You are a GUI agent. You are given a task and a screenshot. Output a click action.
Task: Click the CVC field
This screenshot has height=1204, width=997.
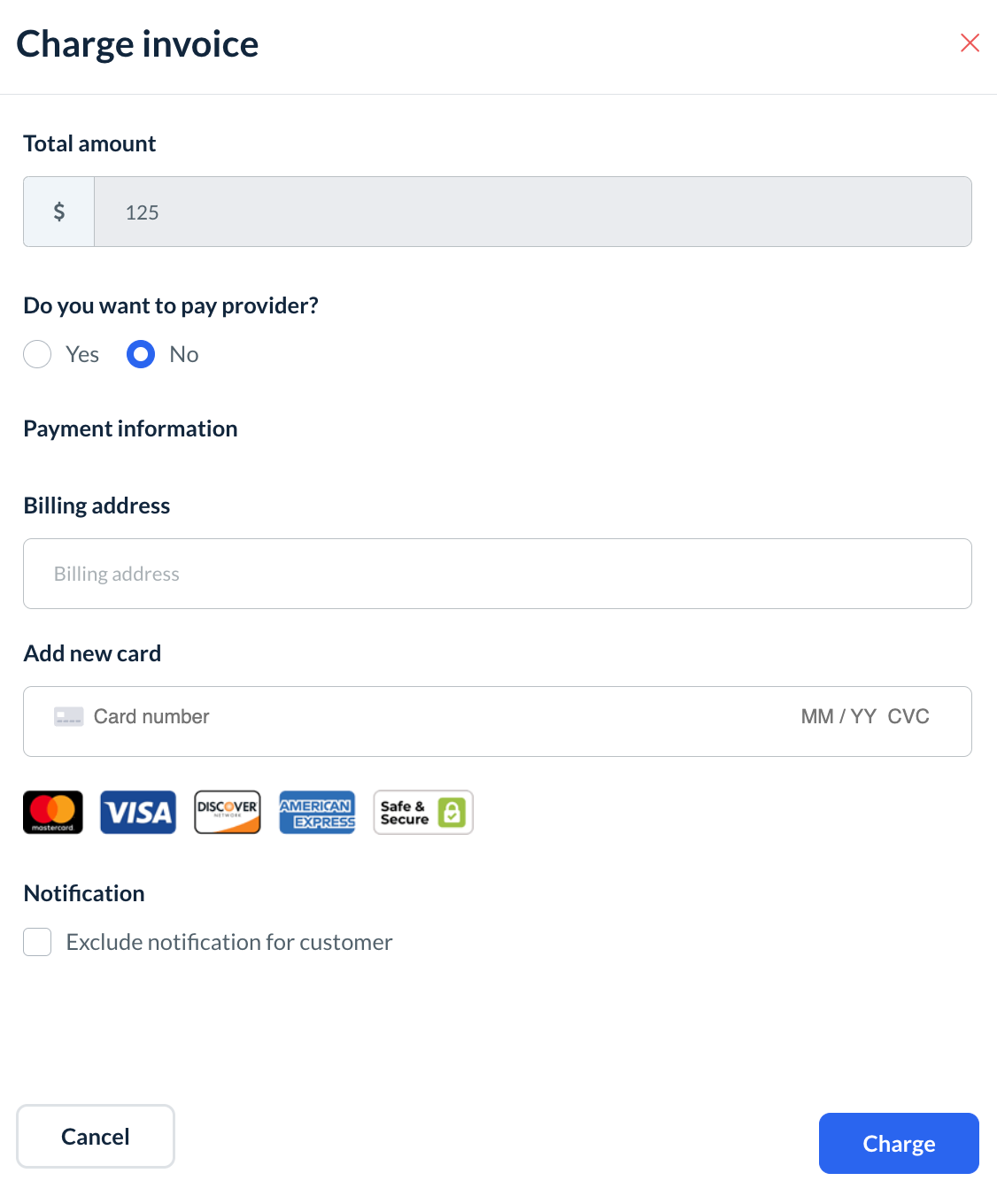pos(908,716)
